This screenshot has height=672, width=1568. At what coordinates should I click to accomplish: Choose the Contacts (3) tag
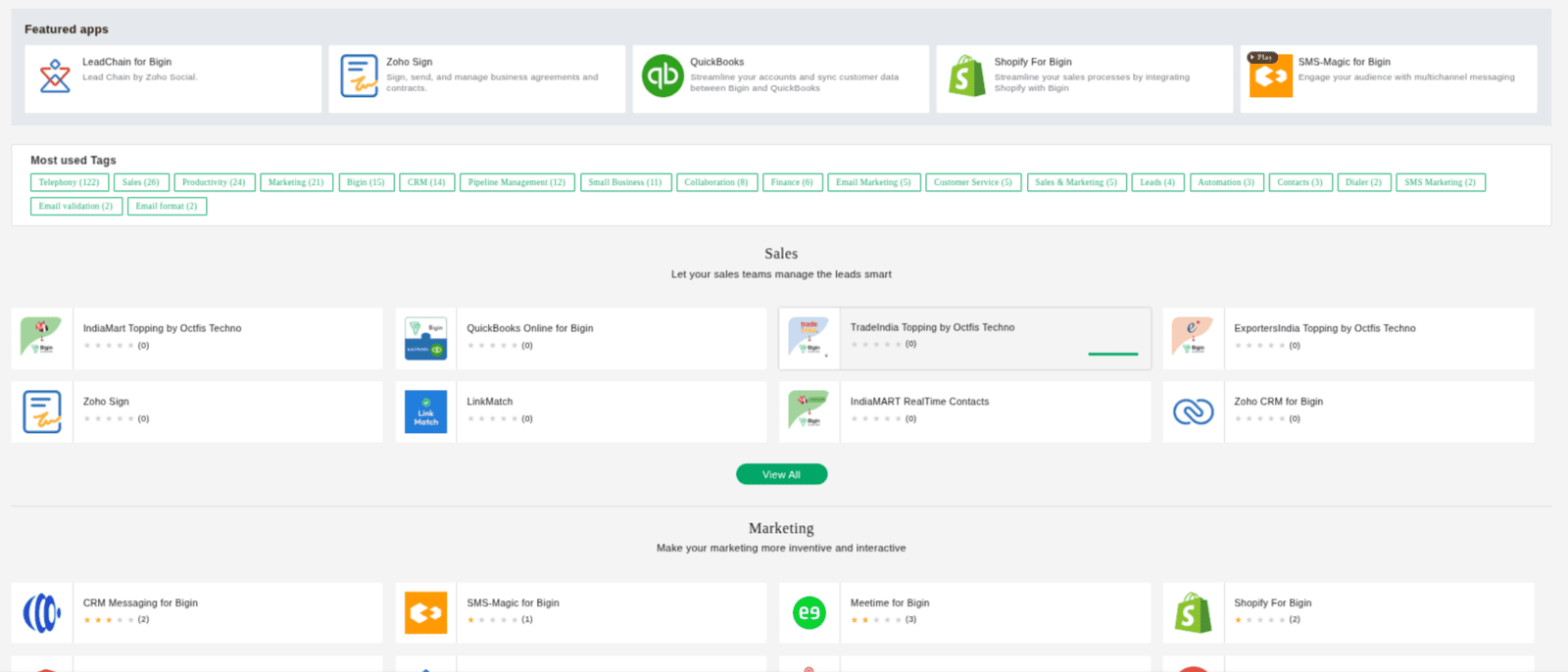tap(1300, 182)
